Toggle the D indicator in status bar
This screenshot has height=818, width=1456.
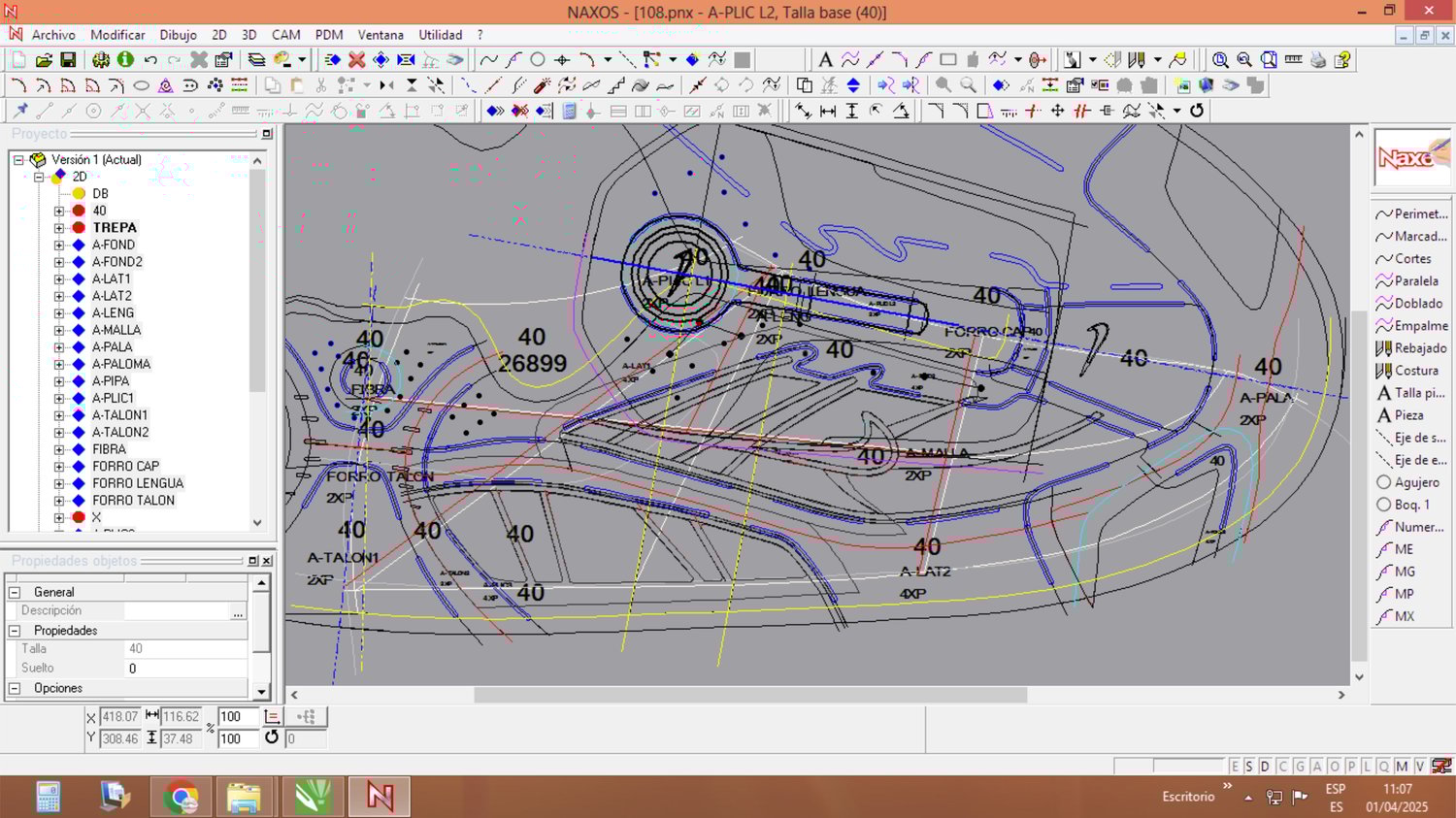[1265, 767]
